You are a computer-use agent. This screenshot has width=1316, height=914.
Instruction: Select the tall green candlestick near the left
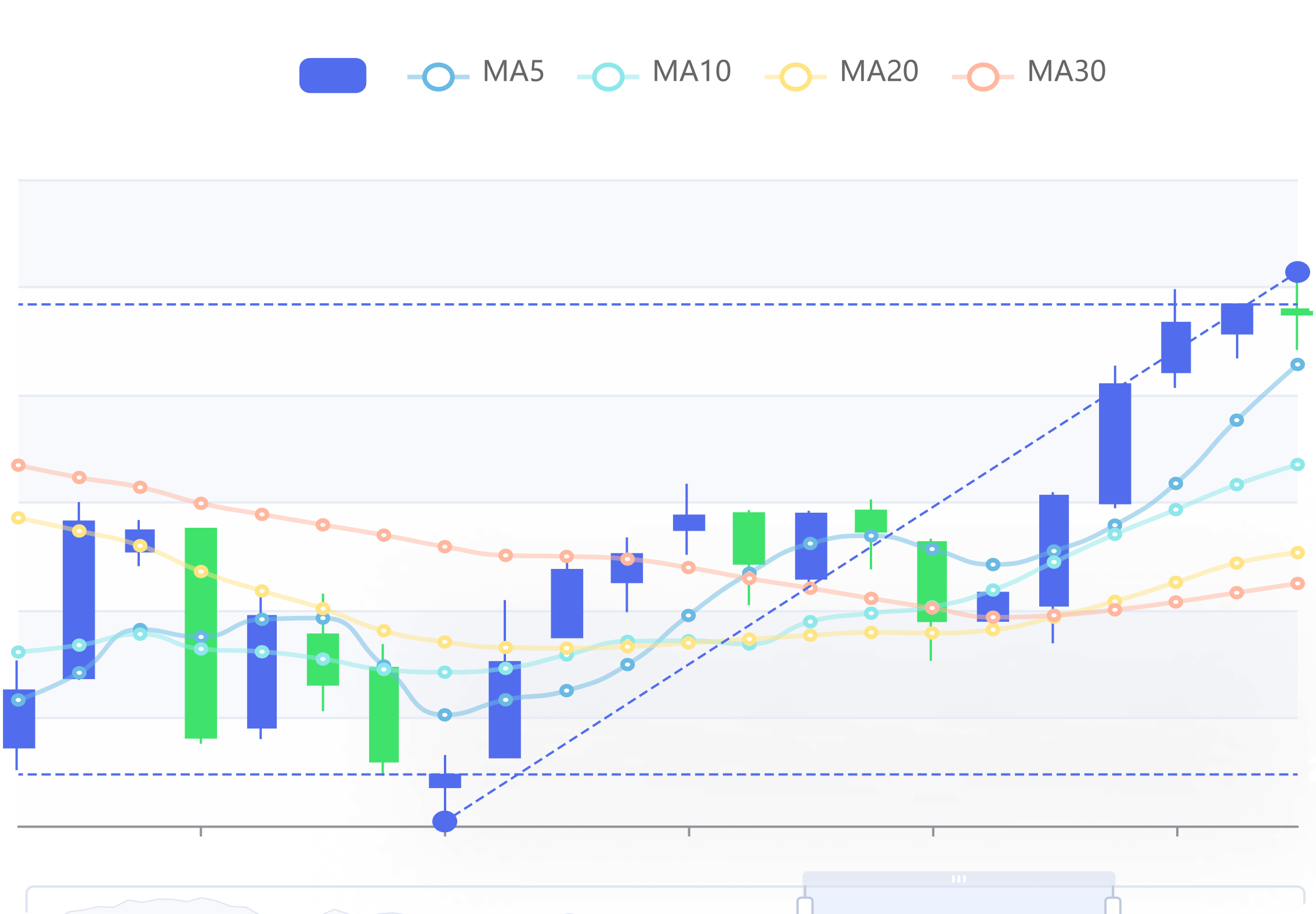201,633
